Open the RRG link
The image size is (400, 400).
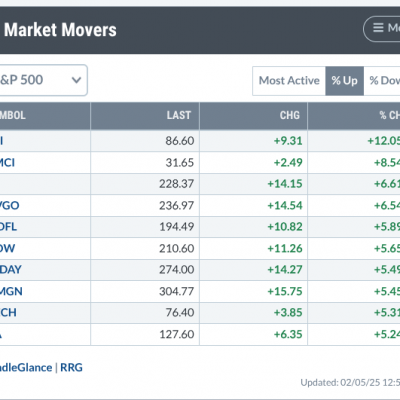click(x=71, y=367)
